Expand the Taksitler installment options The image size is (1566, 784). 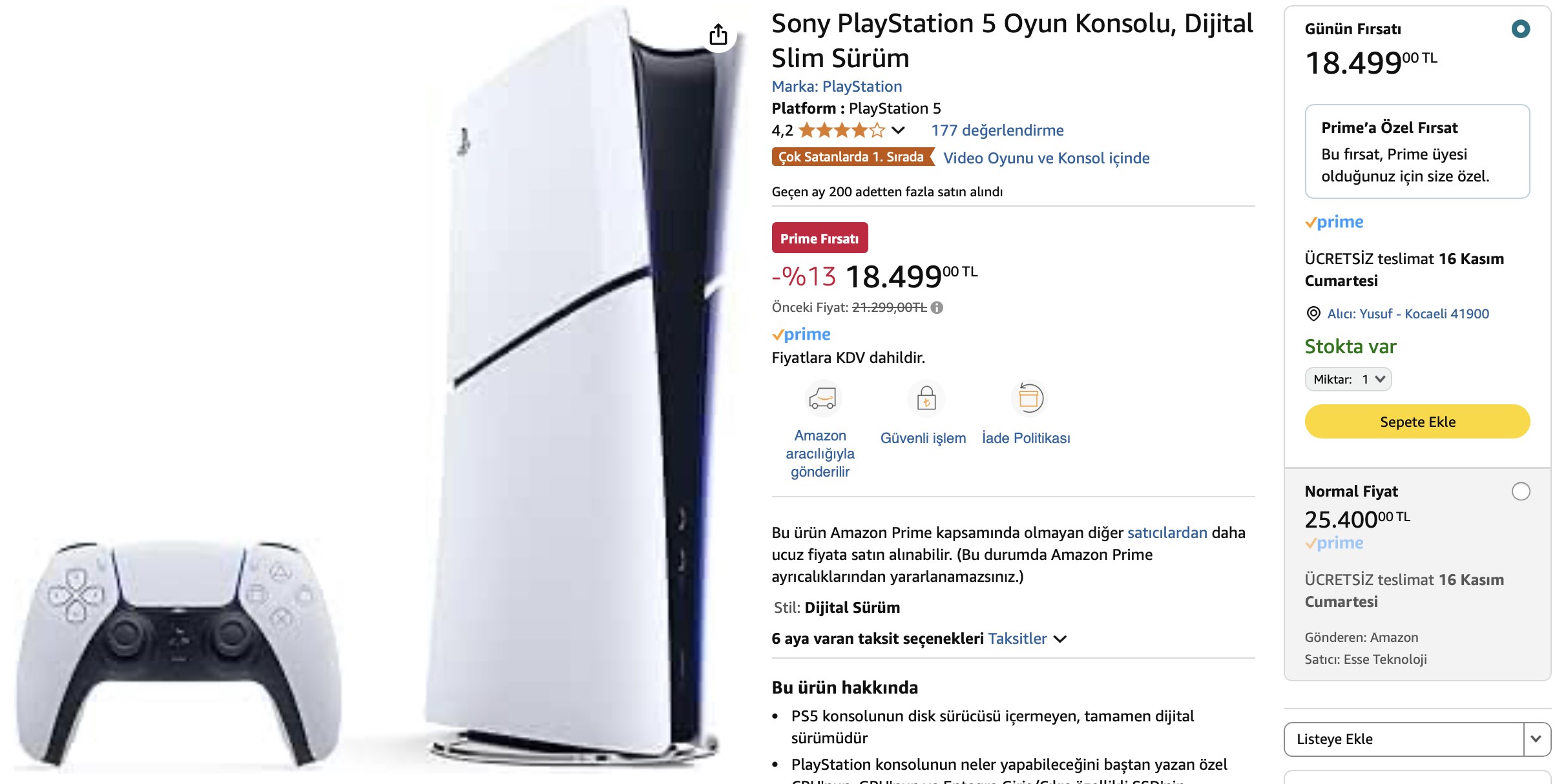(1027, 639)
